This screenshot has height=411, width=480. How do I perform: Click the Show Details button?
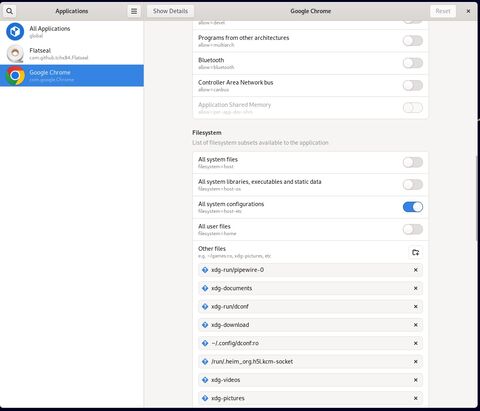[x=170, y=11]
